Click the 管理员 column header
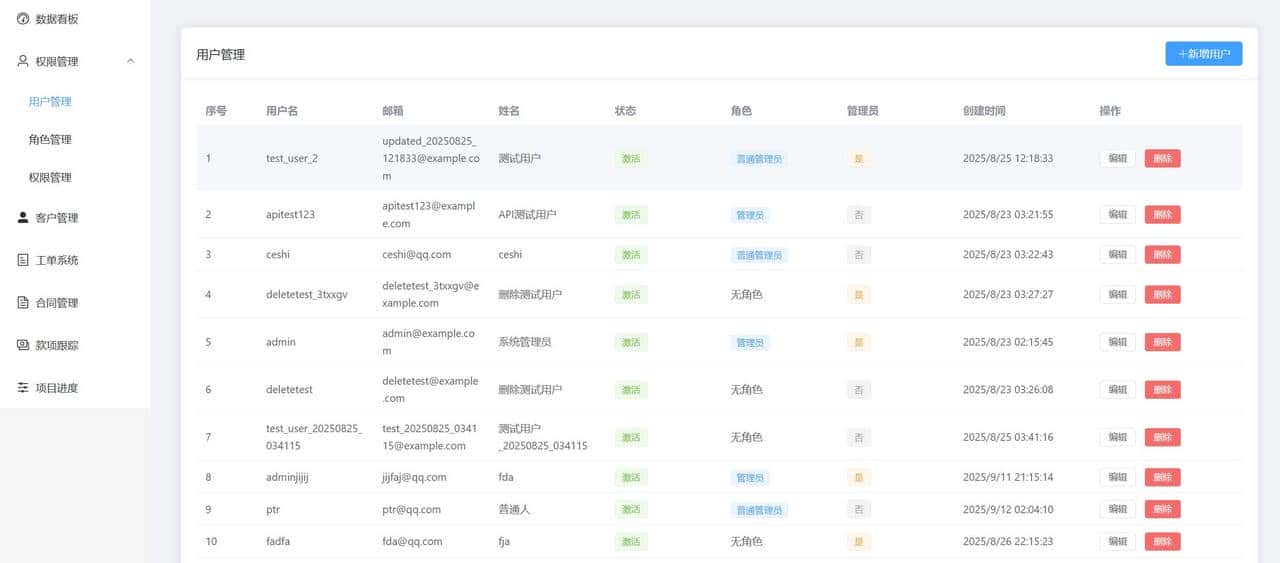 point(863,111)
